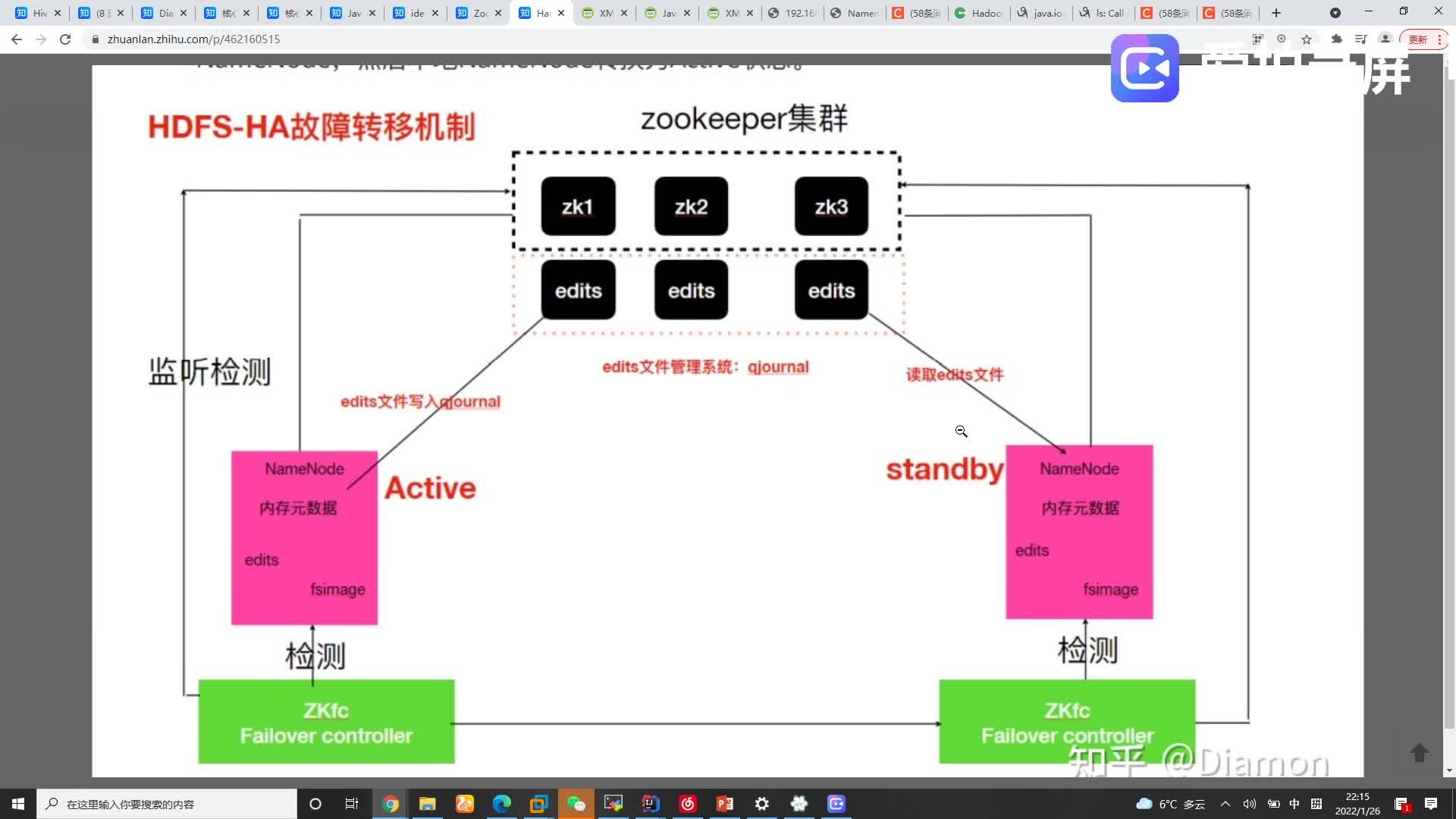This screenshot has width=1456, height=819.
Task: Toggle Chinese/English input with 中 indicator
Action: click(1294, 804)
